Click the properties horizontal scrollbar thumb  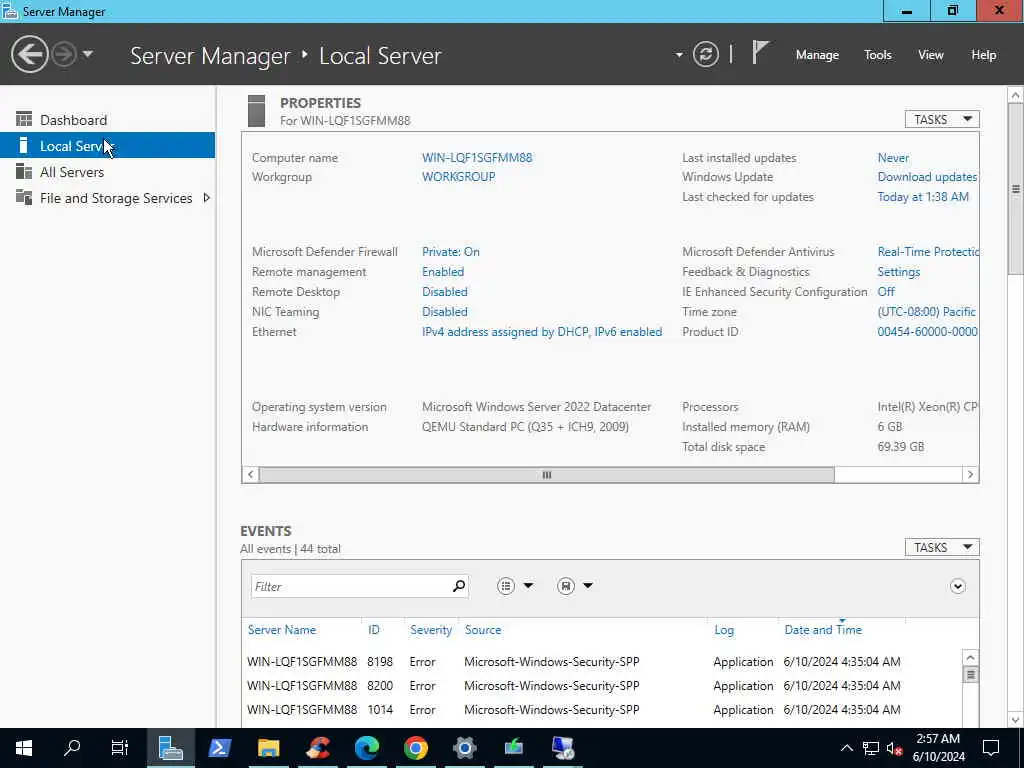coord(547,475)
